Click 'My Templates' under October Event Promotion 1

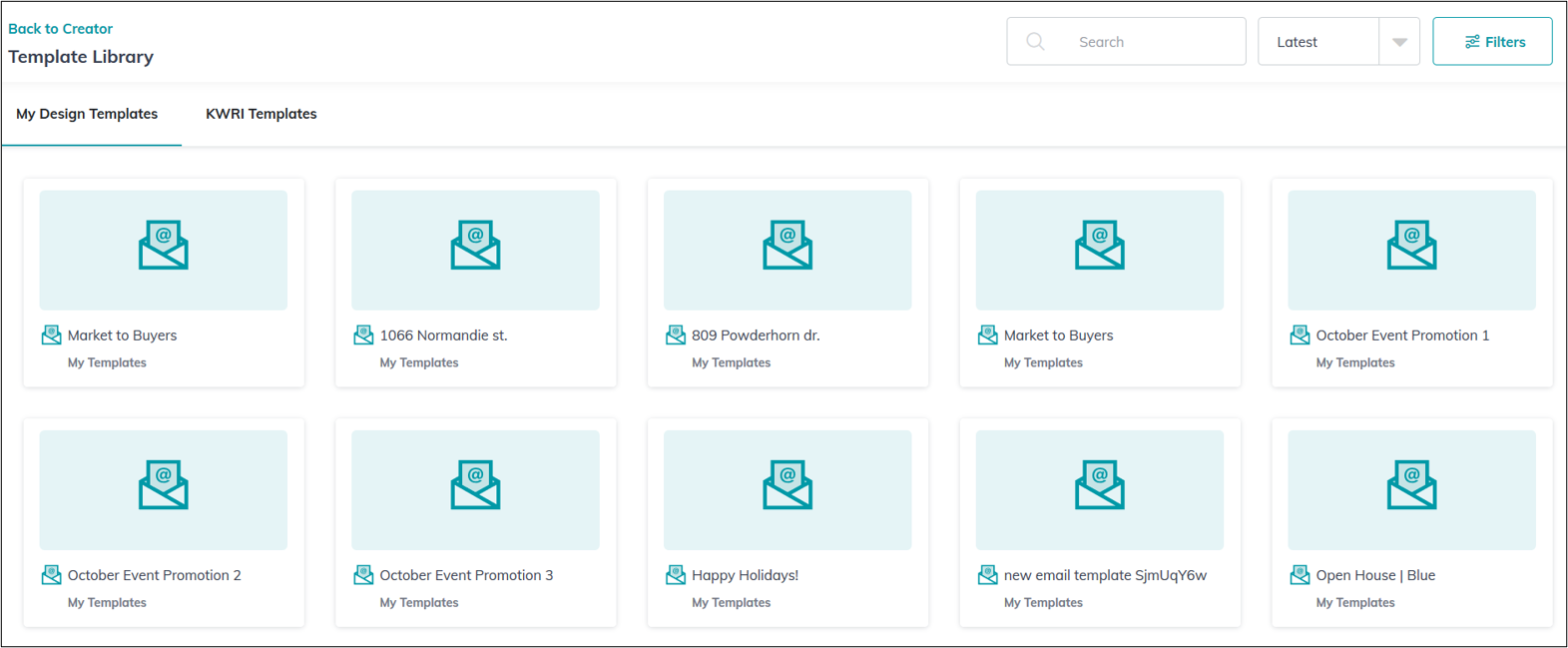1355,363
